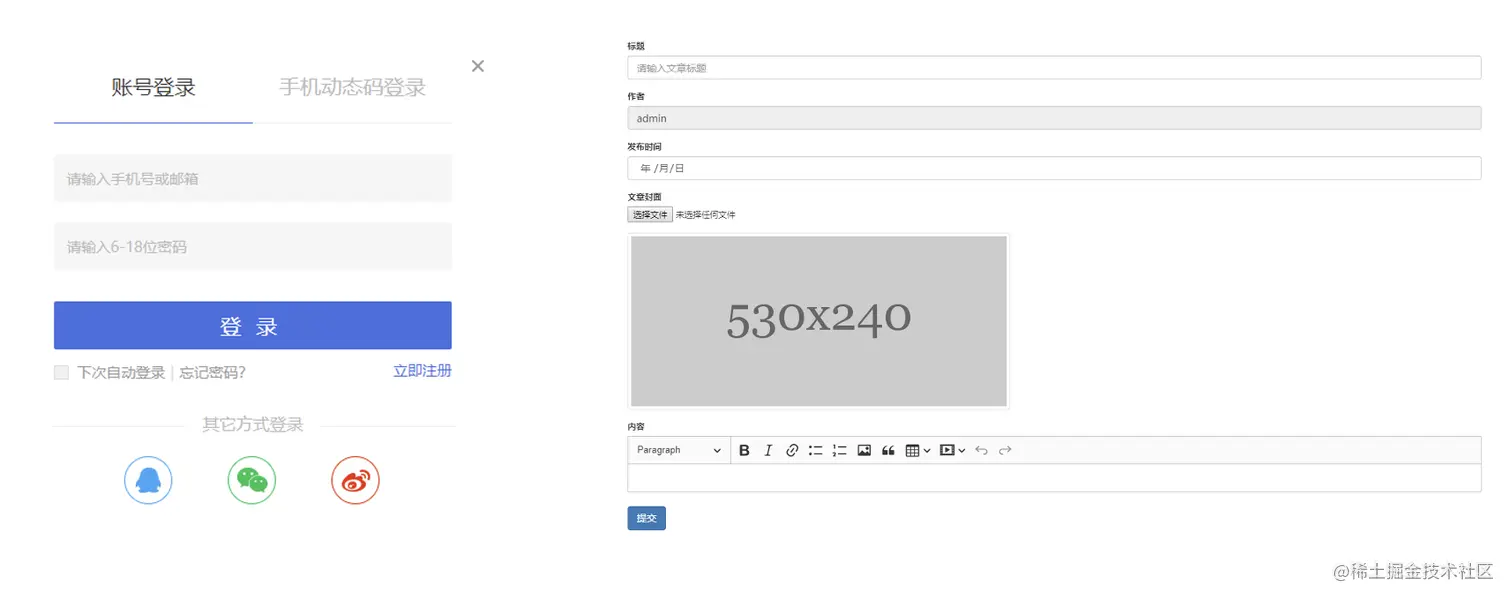Open the insert table dropdown
The width and height of the screenshot is (1512, 600).
point(918,451)
